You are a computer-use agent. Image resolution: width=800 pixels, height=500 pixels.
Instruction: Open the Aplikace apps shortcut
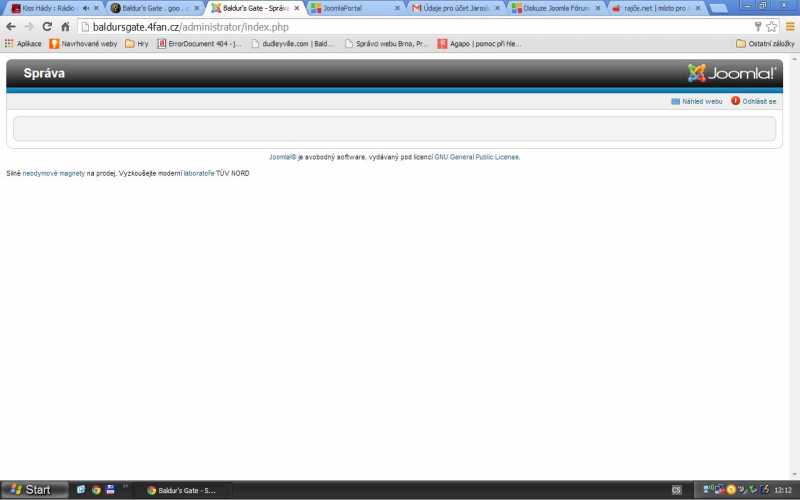coord(23,44)
